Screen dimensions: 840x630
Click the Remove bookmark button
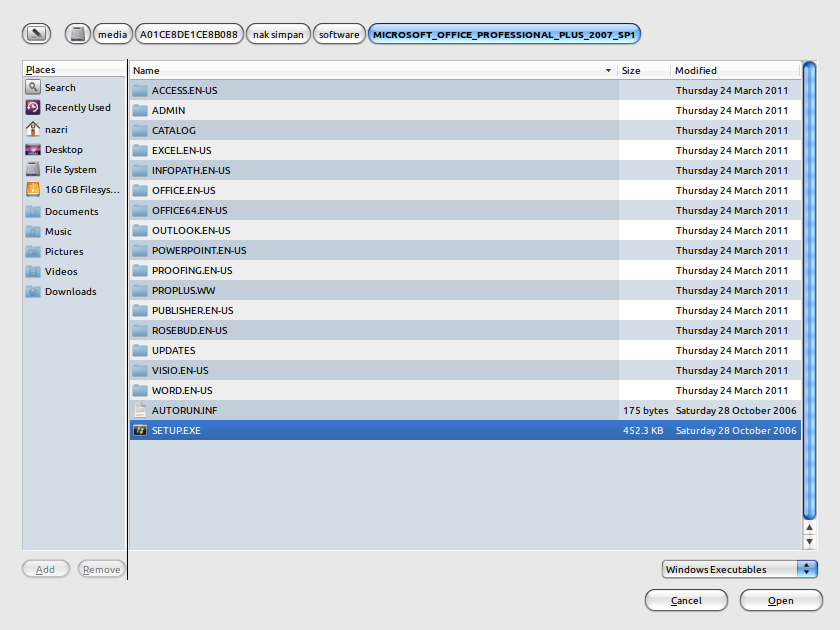coord(102,569)
